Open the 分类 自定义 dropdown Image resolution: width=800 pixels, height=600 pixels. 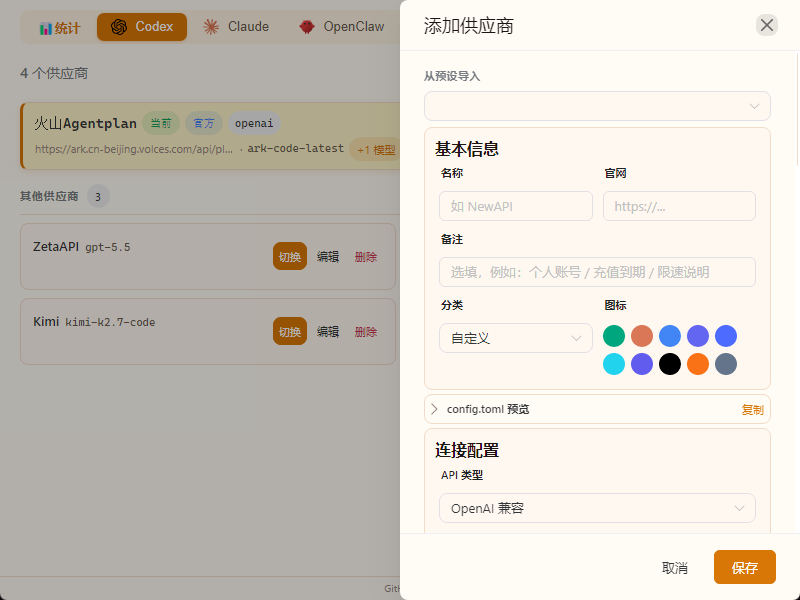click(515, 338)
